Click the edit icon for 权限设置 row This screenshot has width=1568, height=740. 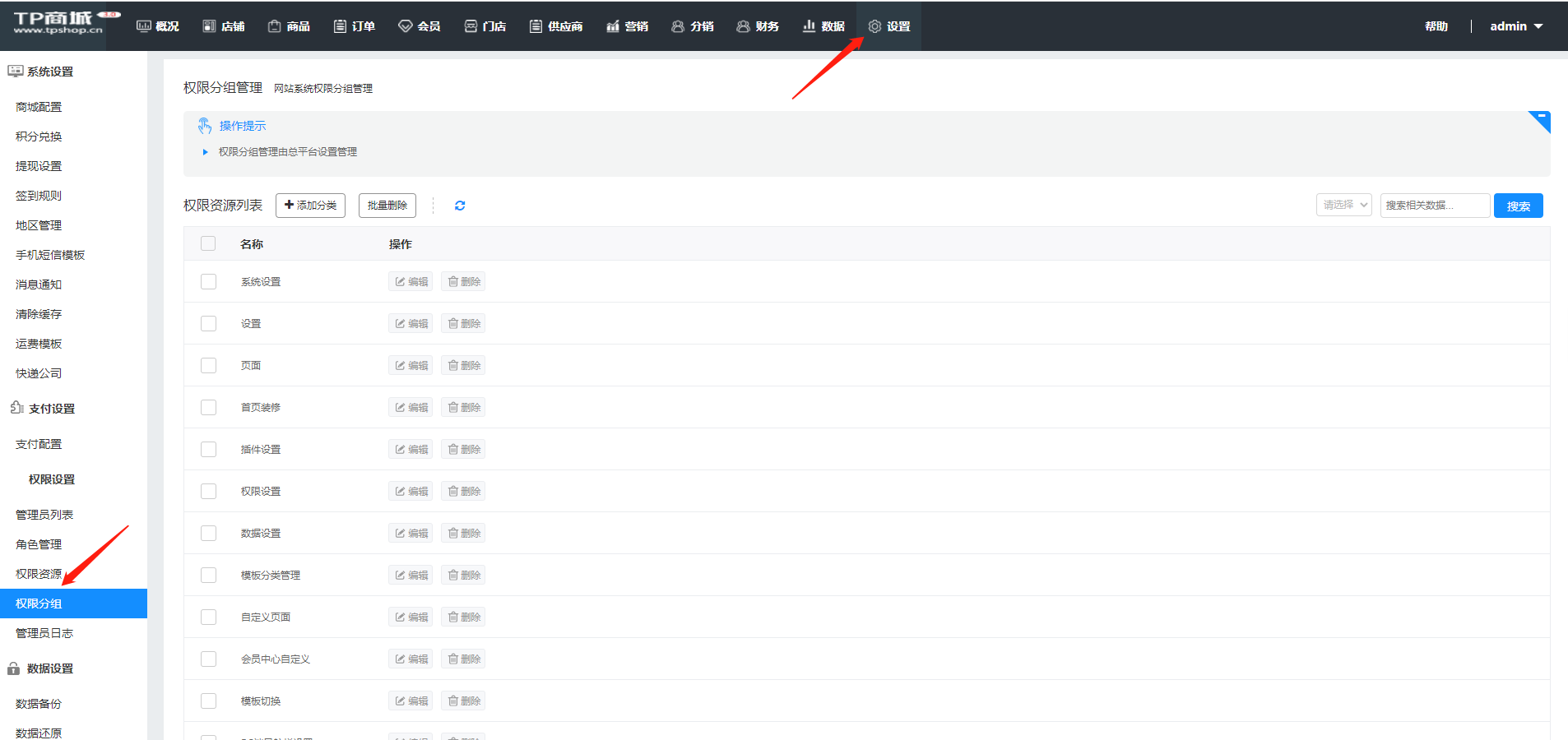[x=401, y=492]
